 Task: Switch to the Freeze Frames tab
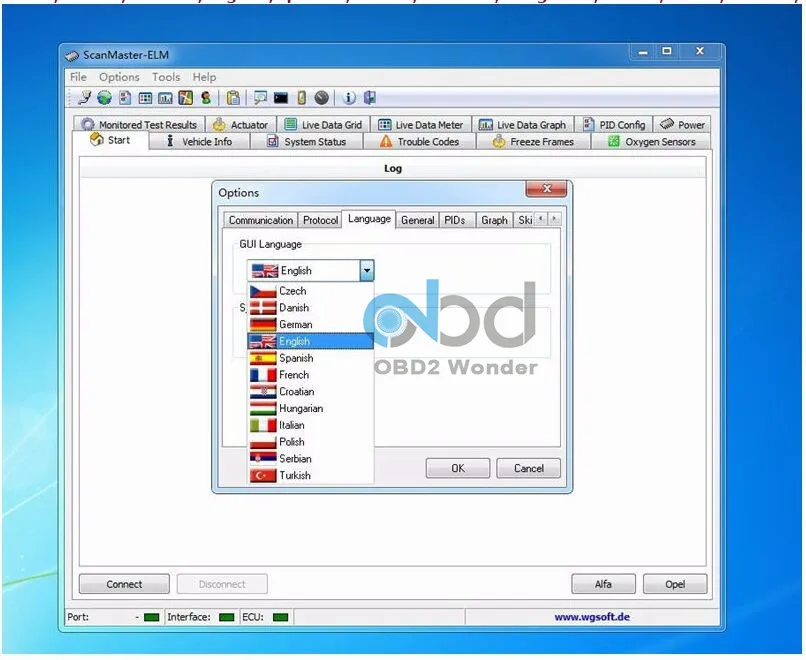pyautogui.click(x=534, y=141)
